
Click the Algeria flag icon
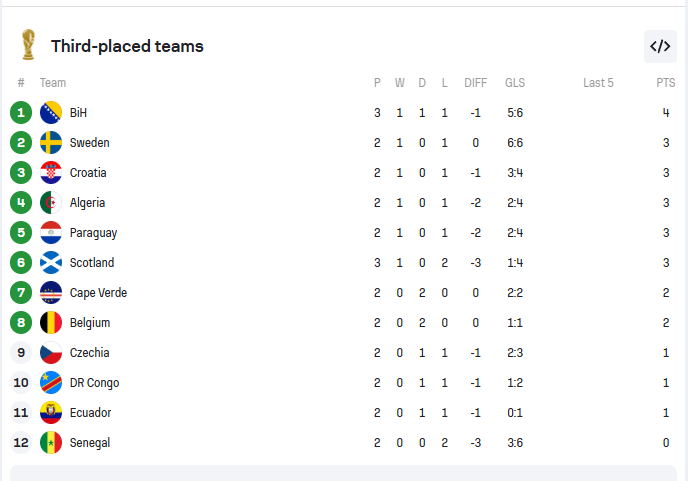click(51, 203)
